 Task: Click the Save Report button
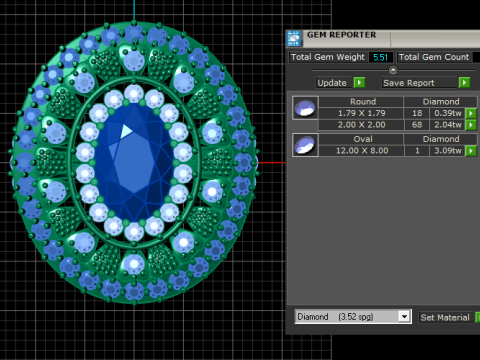point(409,83)
